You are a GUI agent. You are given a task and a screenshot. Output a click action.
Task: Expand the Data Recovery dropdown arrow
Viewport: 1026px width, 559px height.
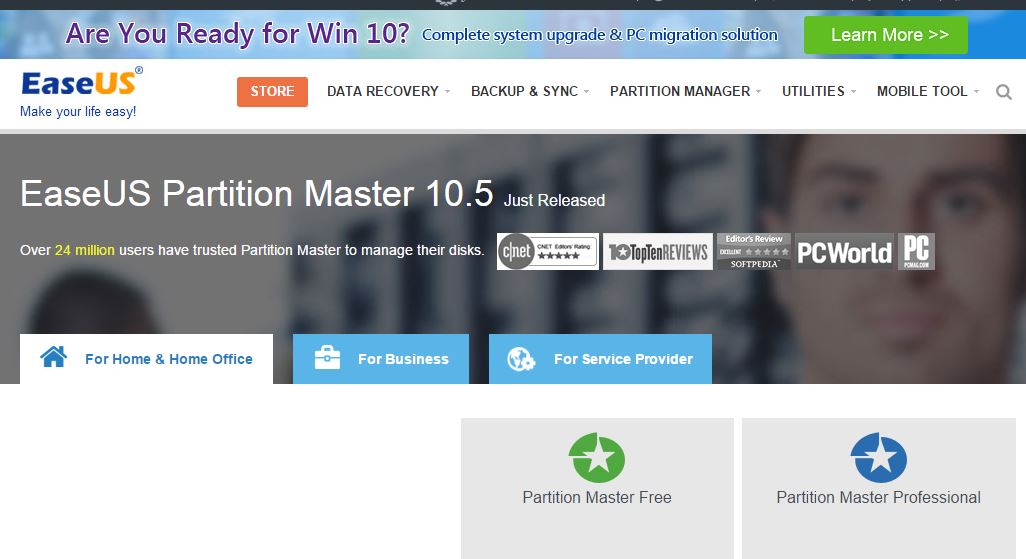tap(448, 92)
